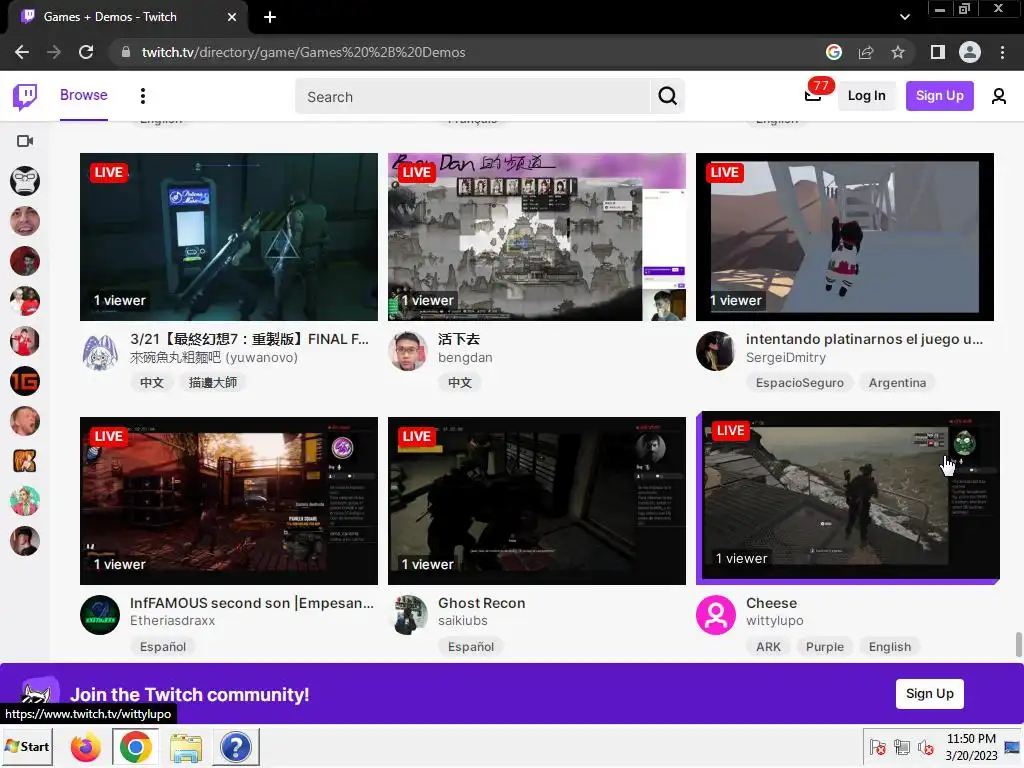Select the Español tag under Etheriasdraxx
The height and width of the screenshot is (768, 1024).
tap(163, 647)
